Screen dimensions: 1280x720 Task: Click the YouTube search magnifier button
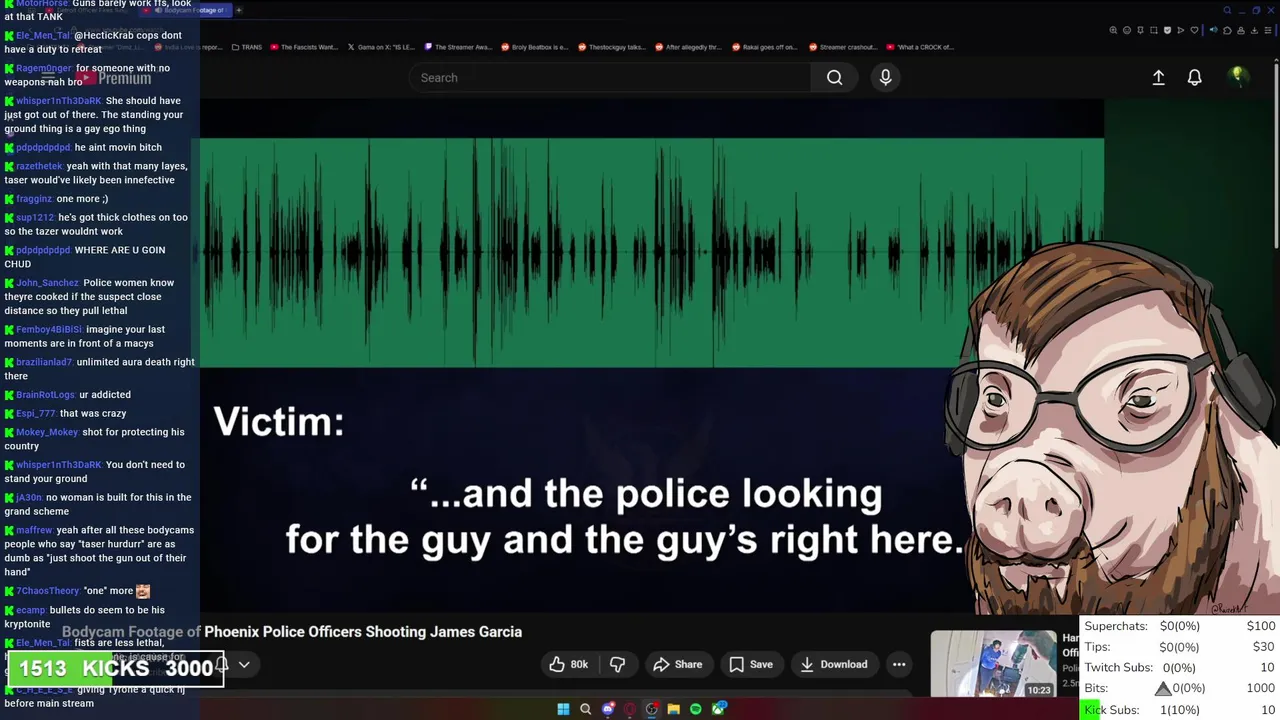click(x=834, y=77)
